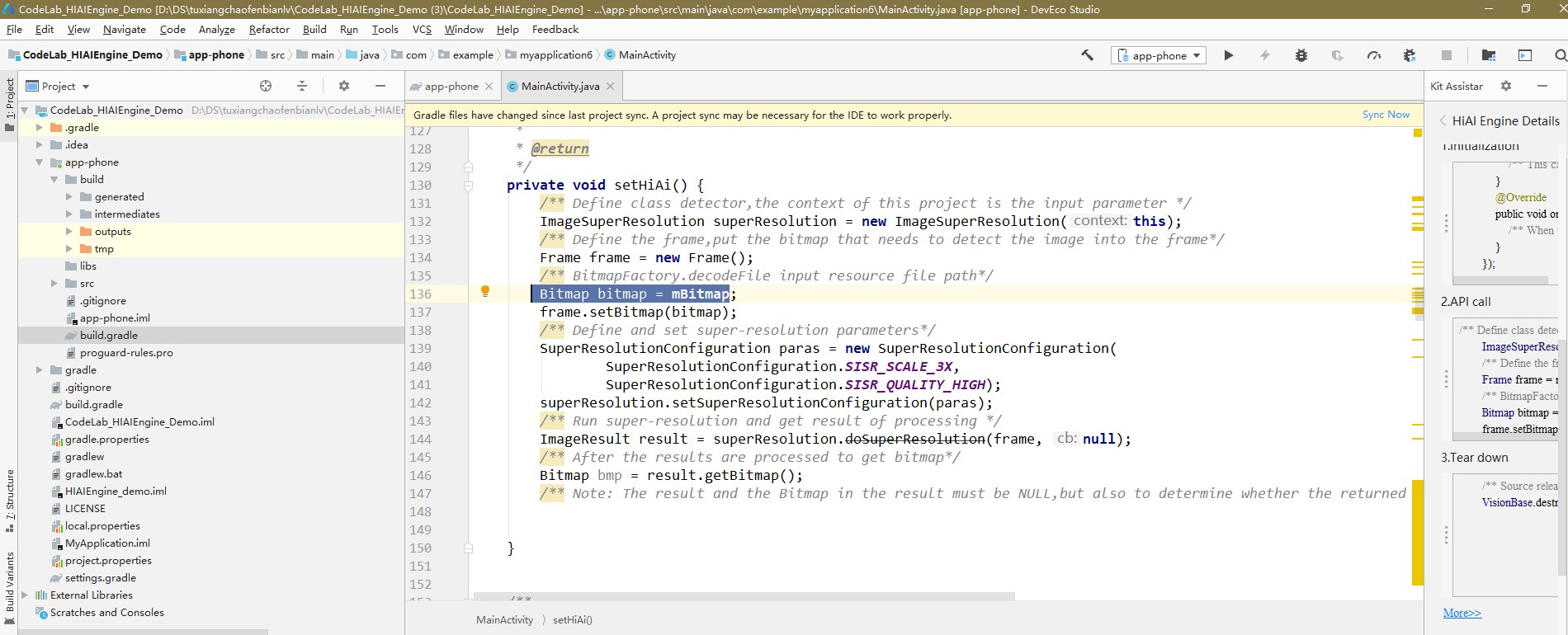Attach debugger to process icon
The width and height of the screenshot is (1568, 635).
(x=1410, y=55)
